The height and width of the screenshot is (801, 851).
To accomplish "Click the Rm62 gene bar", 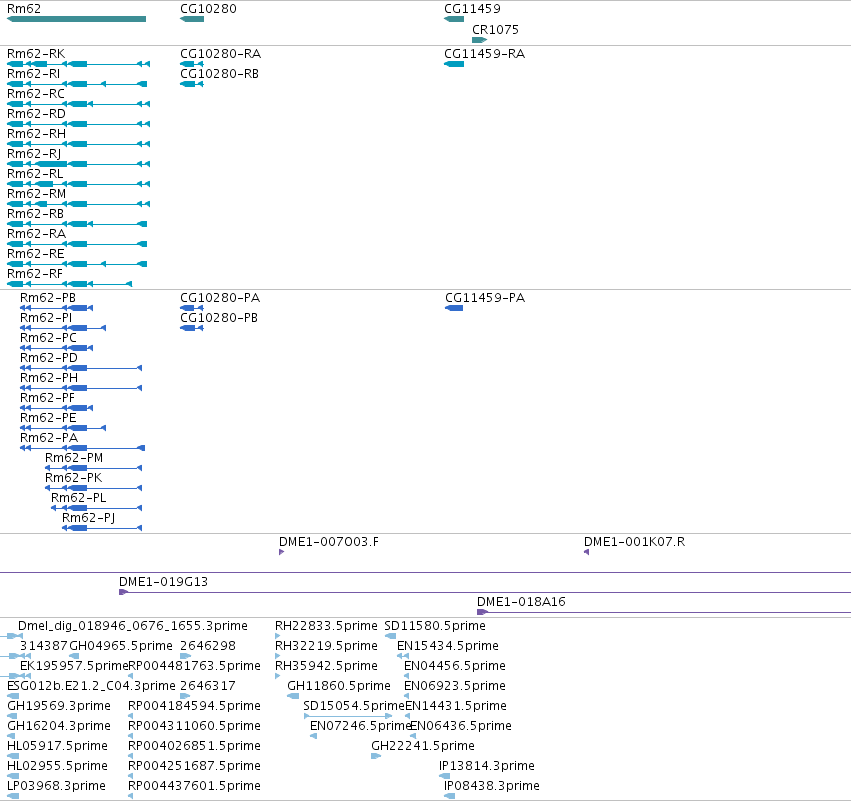I will pyautogui.click(x=77, y=19).
